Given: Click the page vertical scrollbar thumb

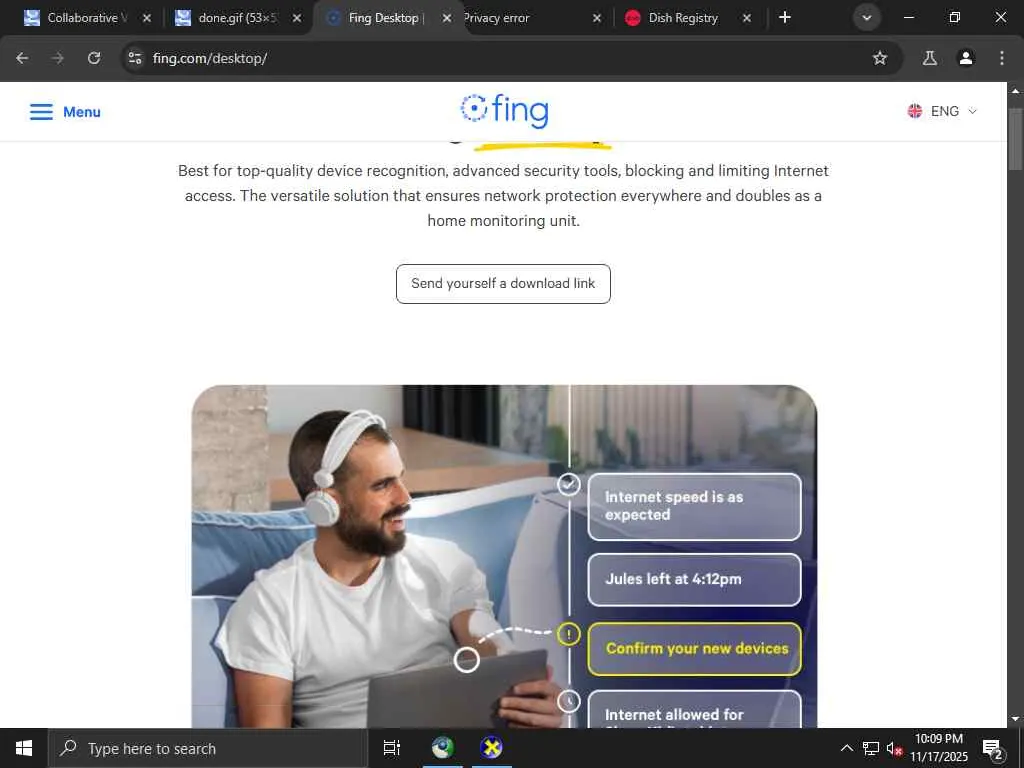Looking at the screenshot, I should (x=1015, y=137).
